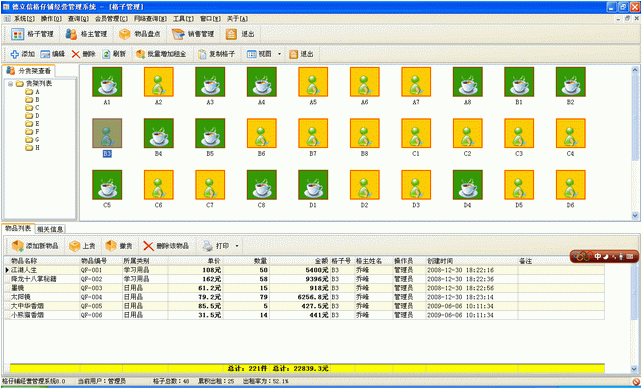Click the 批量增加租金 toolbar button
This screenshot has width=642, height=389.
point(161,54)
